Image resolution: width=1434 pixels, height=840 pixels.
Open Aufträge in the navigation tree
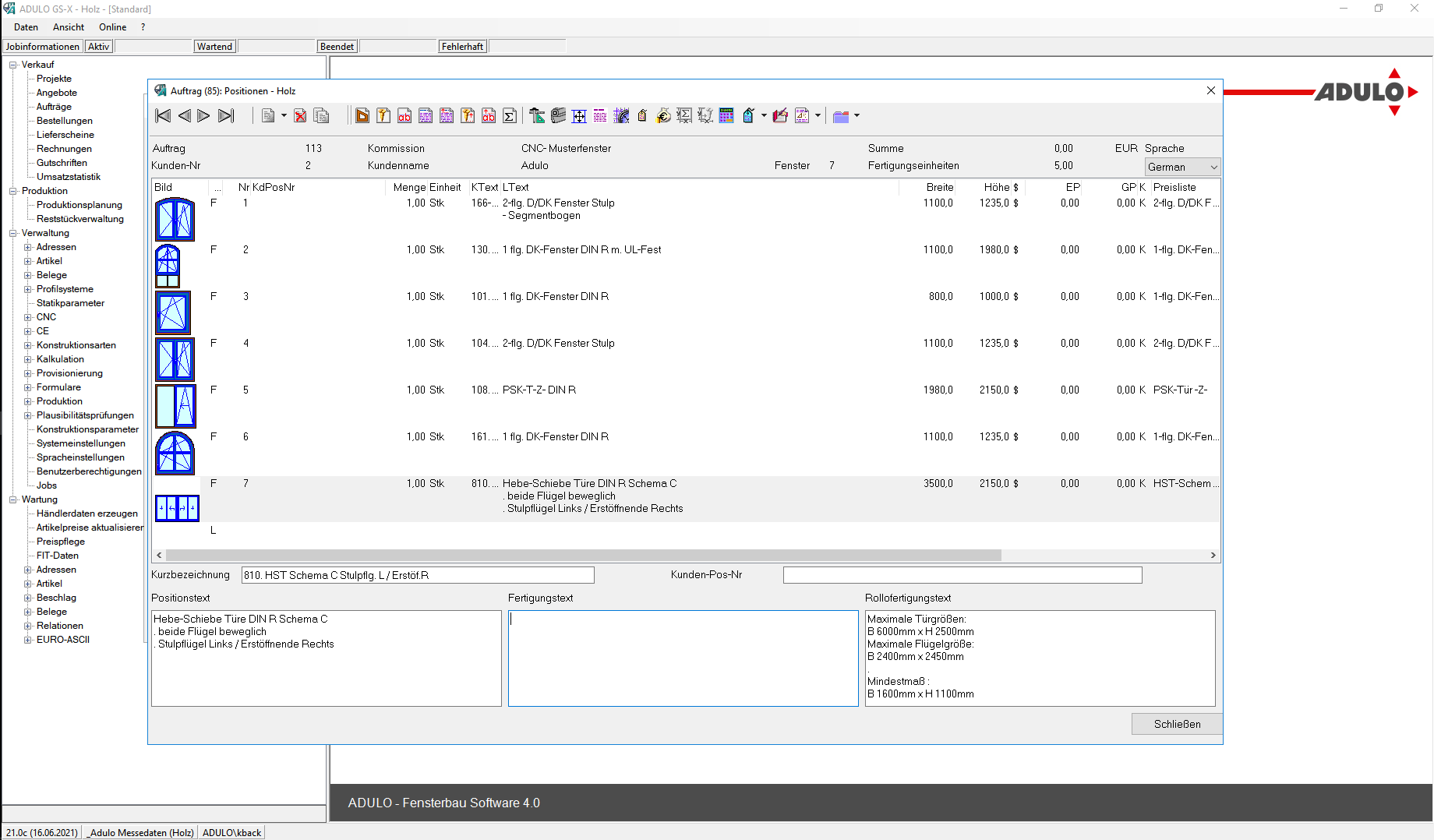pos(54,107)
